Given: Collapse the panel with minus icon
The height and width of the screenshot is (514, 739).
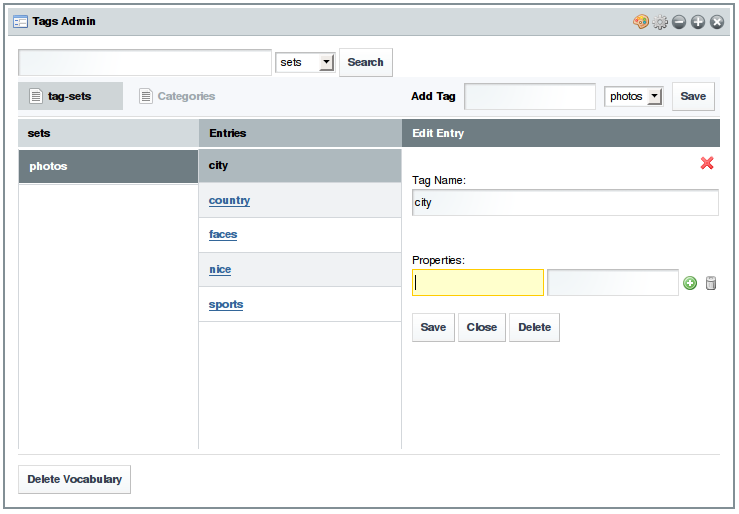Looking at the screenshot, I should click(x=679, y=21).
